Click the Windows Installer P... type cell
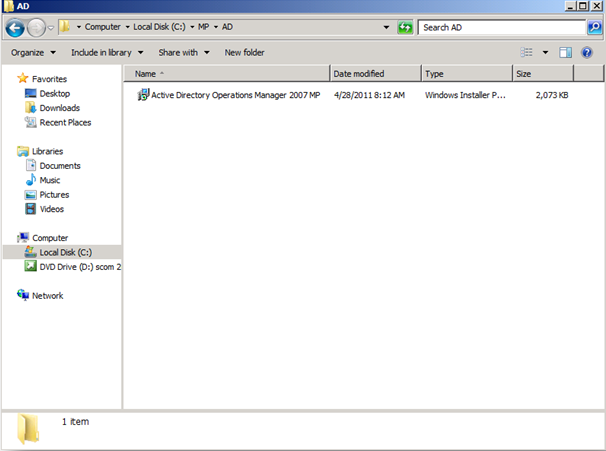This screenshot has width=606, height=451. point(465,95)
